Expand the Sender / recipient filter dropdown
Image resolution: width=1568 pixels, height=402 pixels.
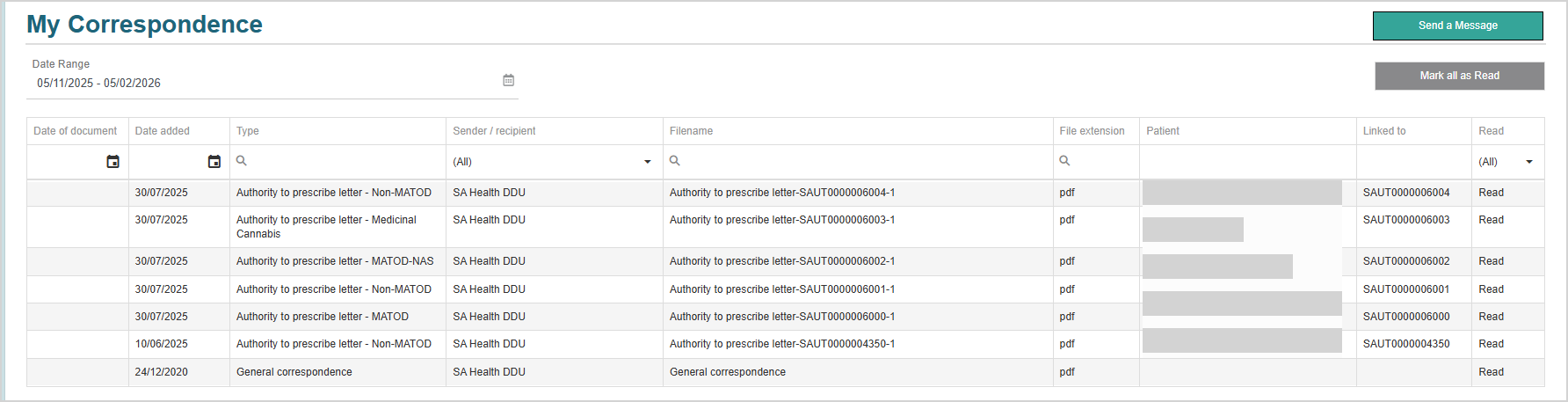pos(647,162)
